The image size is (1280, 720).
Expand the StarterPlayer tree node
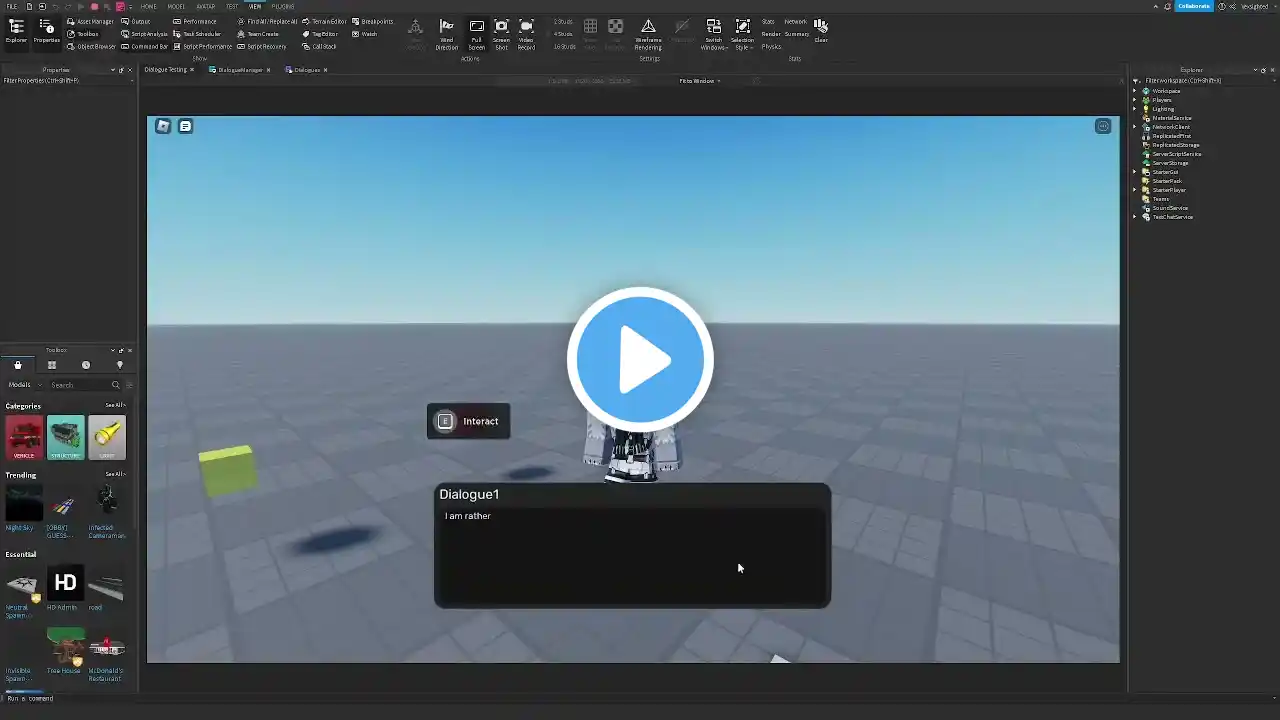(1135, 190)
